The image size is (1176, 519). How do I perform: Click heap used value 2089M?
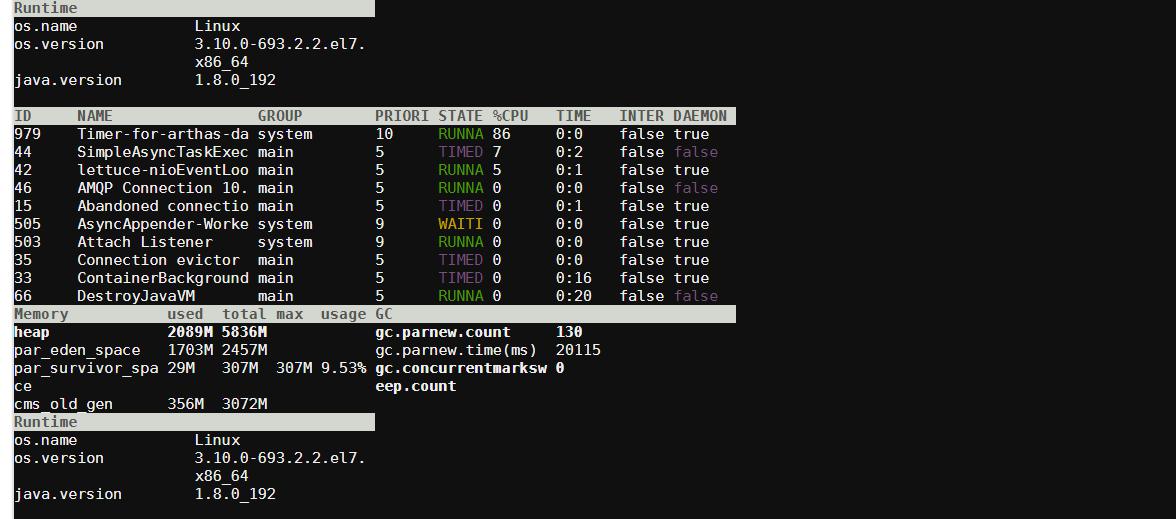pyautogui.click(x=190, y=332)
